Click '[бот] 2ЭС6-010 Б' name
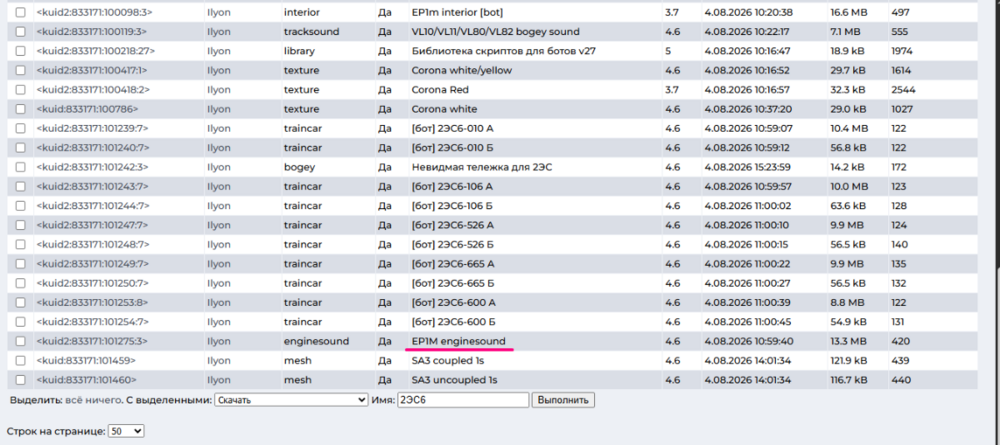 (452, 148)
